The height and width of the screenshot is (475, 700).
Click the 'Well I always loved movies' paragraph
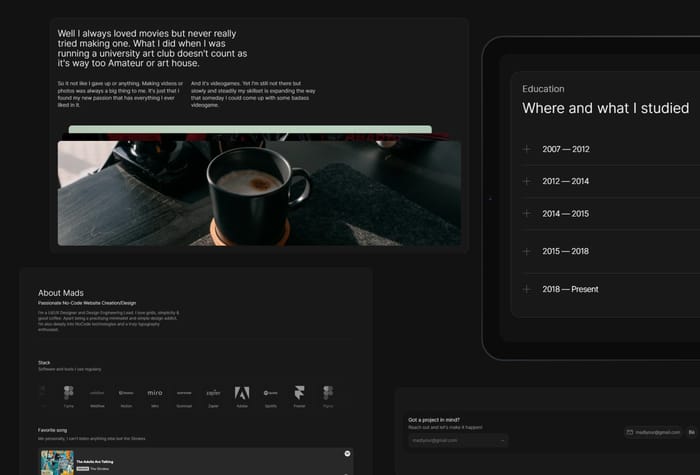click(x=152, y=48)
